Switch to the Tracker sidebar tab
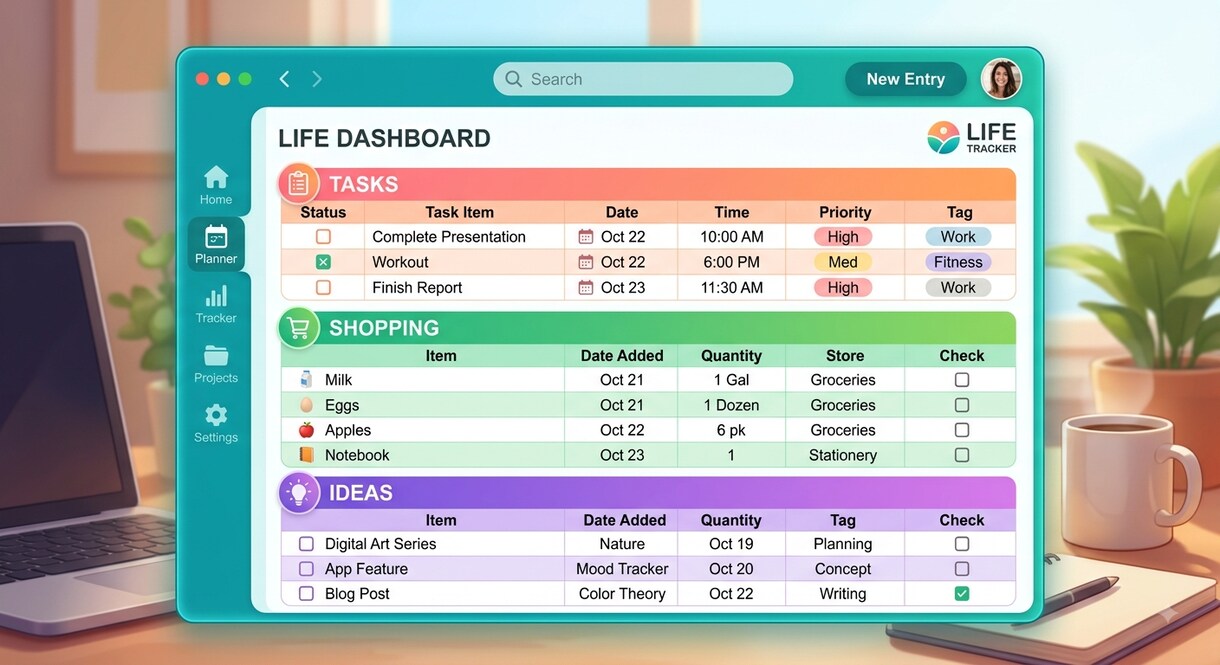 216,304
